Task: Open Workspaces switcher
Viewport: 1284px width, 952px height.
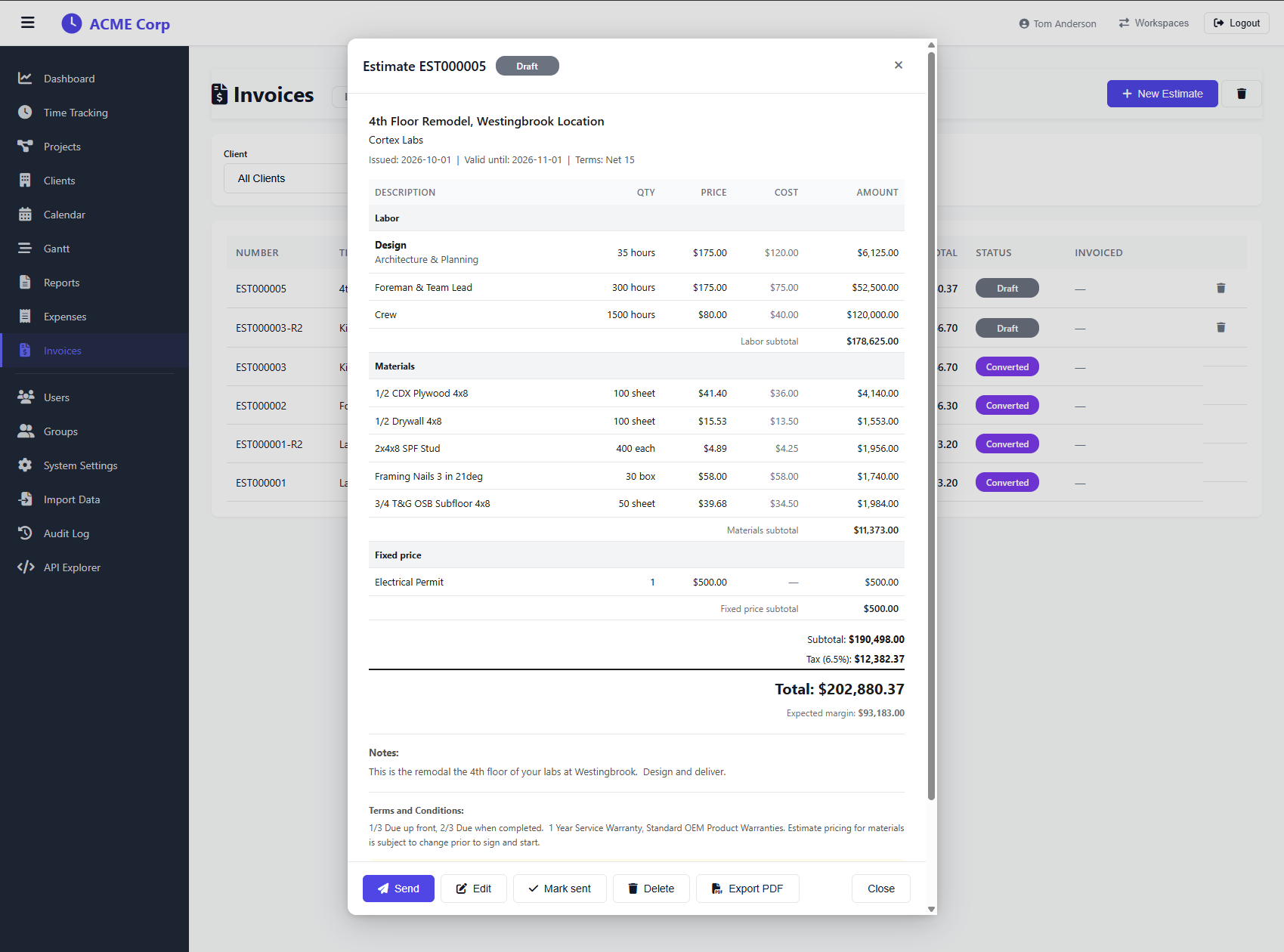Action: point(1154,23)
